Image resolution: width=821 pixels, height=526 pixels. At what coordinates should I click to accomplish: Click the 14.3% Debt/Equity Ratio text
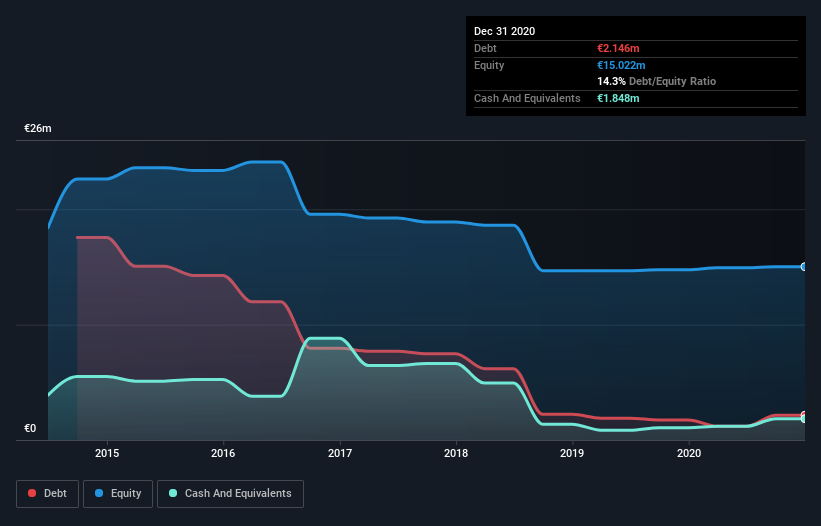click(657, 81)
